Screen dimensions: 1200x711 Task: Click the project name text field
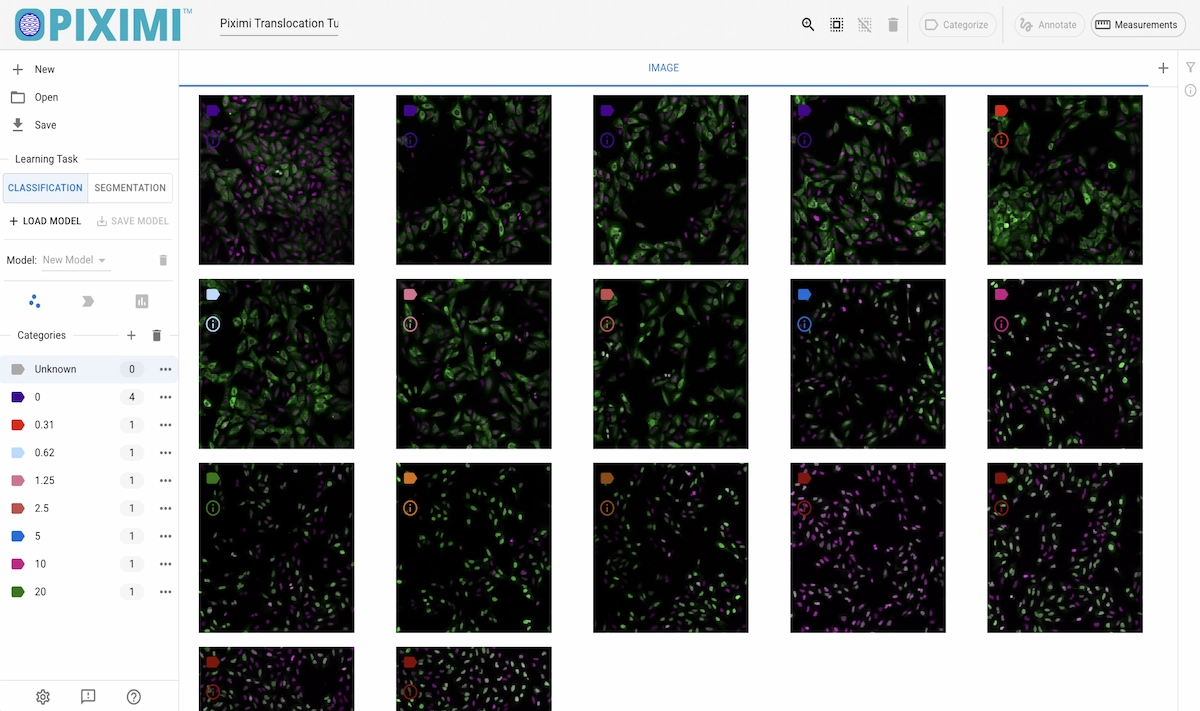point(279,24)
